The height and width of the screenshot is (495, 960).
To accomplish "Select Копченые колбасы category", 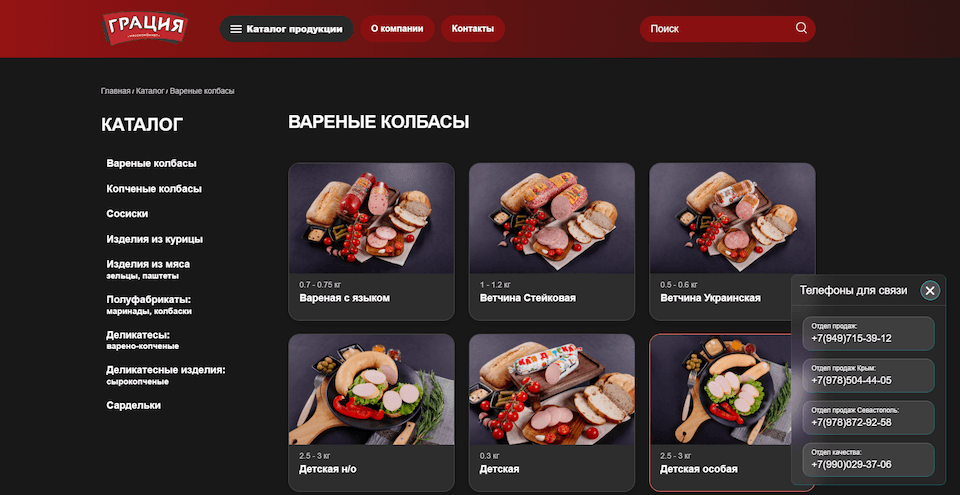I will pos(154,189).
